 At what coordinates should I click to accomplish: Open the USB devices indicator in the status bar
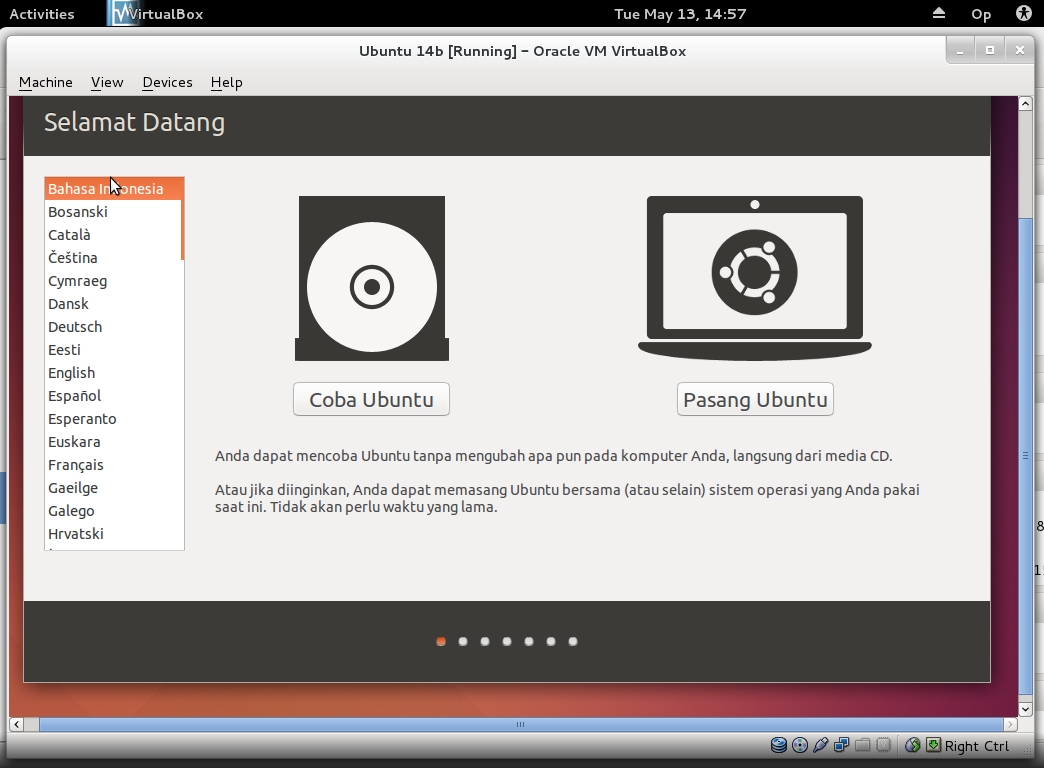pos(821,745)
